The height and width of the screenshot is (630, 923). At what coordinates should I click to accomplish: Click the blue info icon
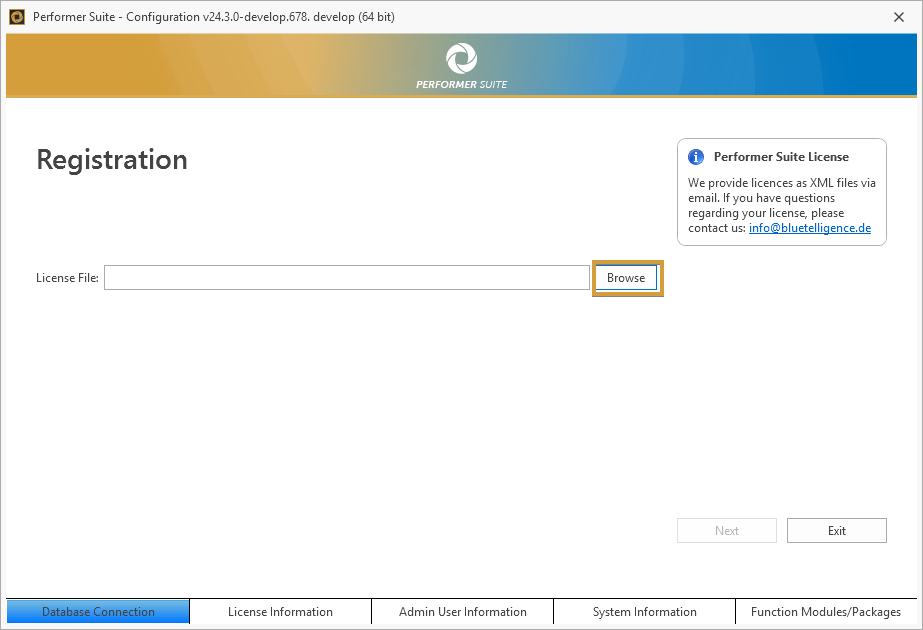tap(696, 157)
